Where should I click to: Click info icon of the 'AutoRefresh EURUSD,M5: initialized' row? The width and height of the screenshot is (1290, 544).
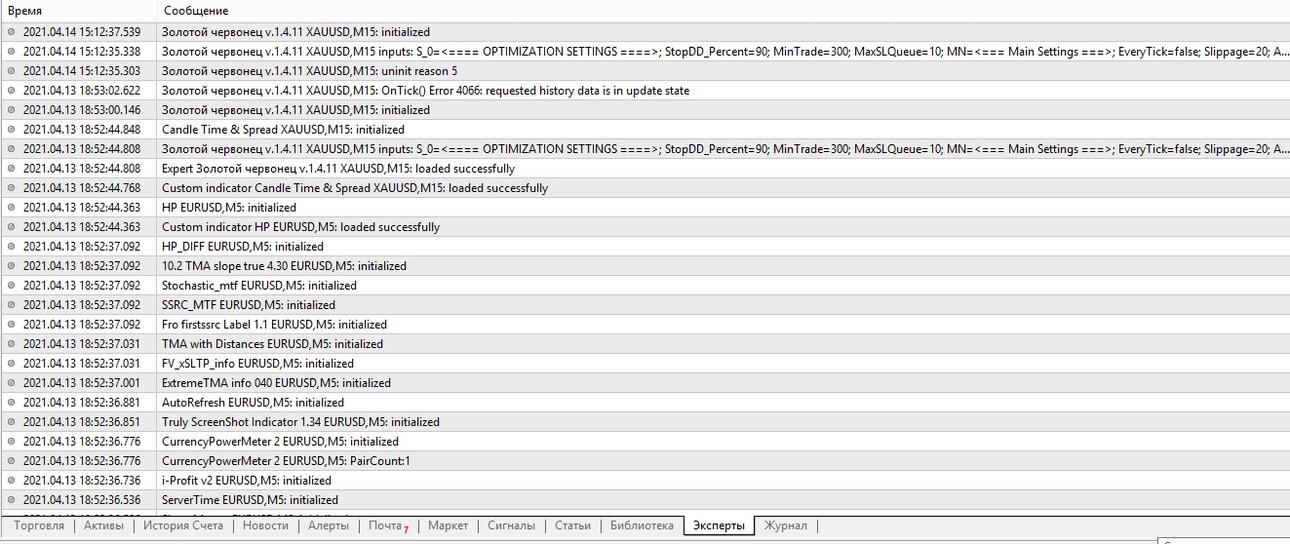coord(11,402)
